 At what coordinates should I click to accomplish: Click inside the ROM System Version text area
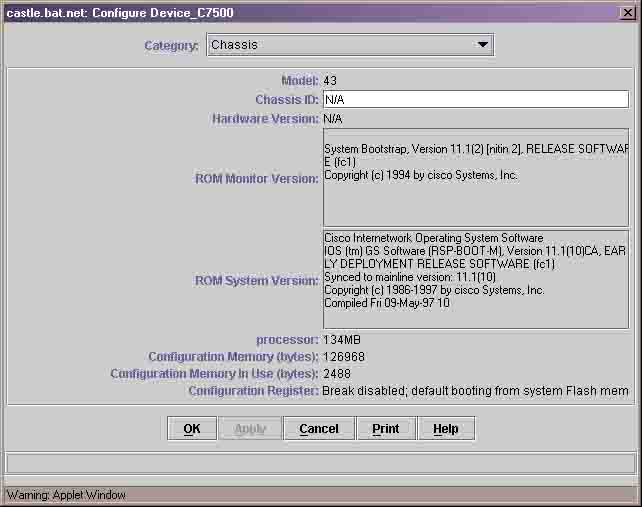pos(476,279)
